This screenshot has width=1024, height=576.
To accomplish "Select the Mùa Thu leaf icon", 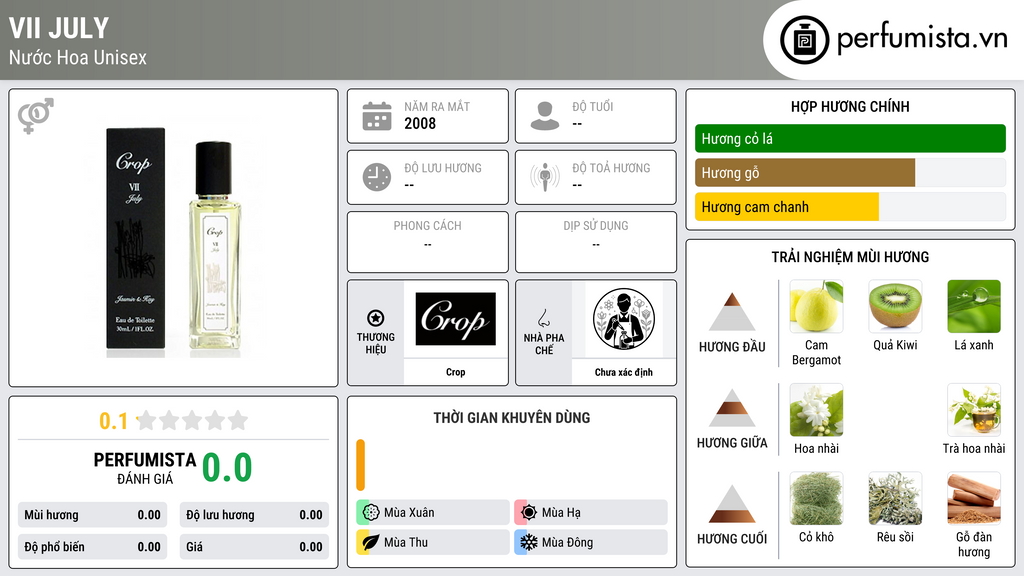I will tap(371, 542).
